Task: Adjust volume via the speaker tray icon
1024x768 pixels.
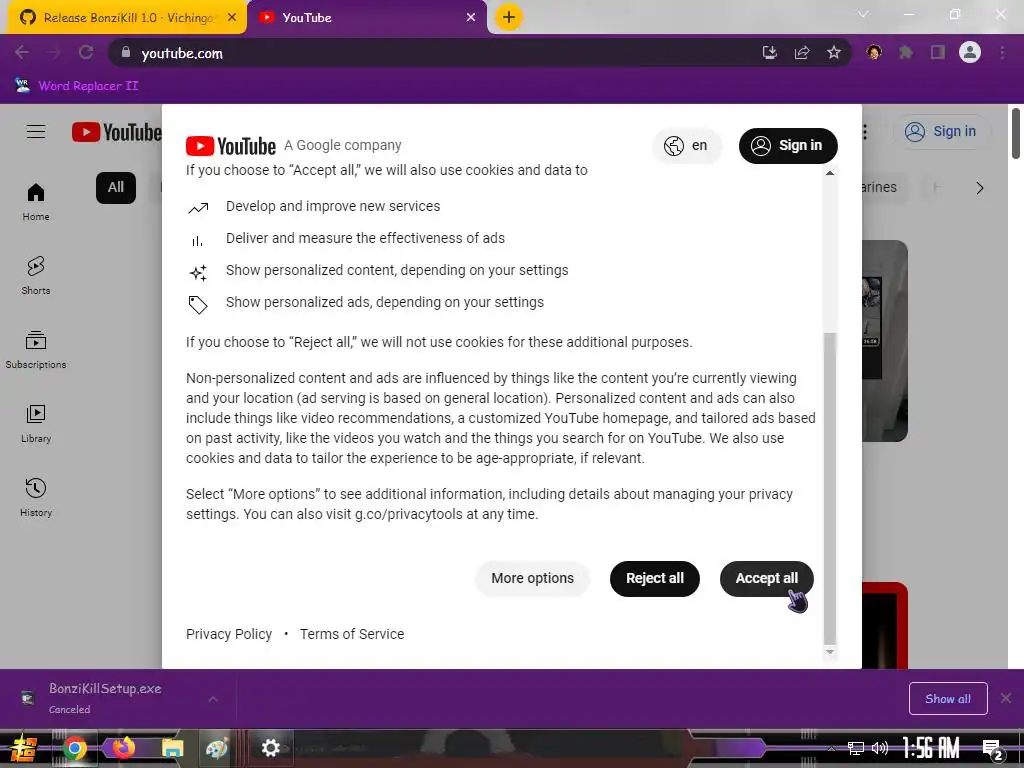Action: point(880,748)
